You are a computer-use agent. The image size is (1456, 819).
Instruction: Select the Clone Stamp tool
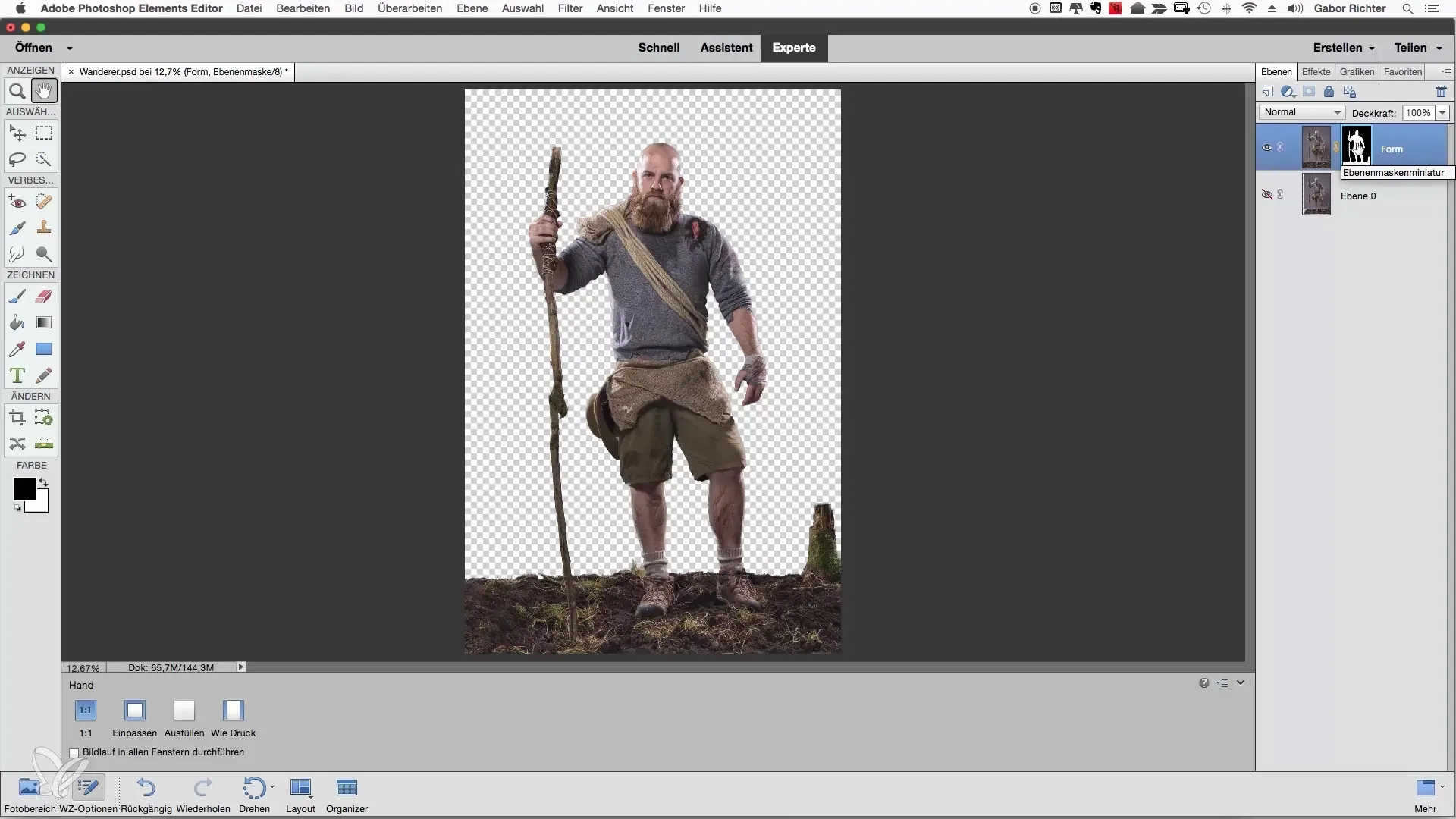click(x=44, y=227)
